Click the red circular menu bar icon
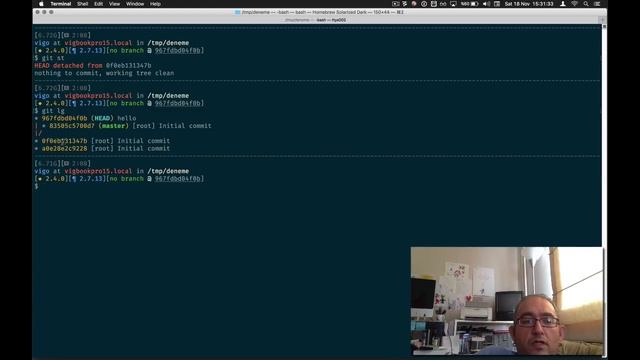 coord(414,4)
